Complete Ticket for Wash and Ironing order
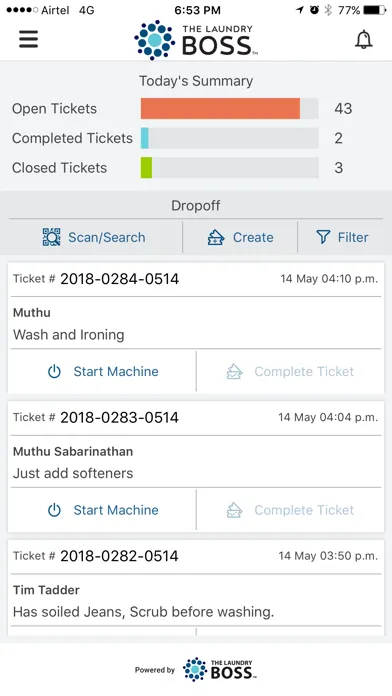The image size is (392, 696). (290, 372)
